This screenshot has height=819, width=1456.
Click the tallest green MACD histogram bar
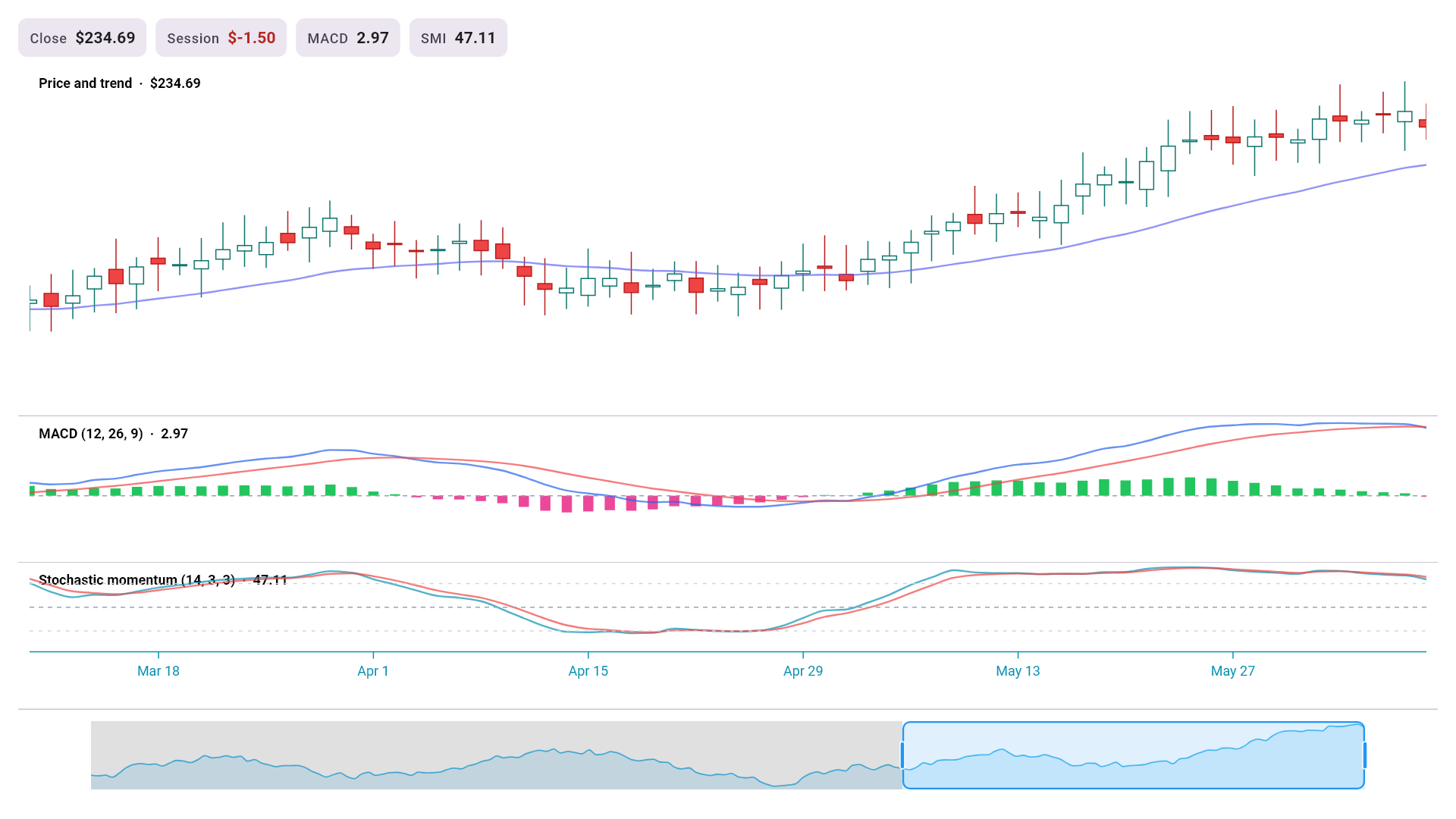(1190, 487)
